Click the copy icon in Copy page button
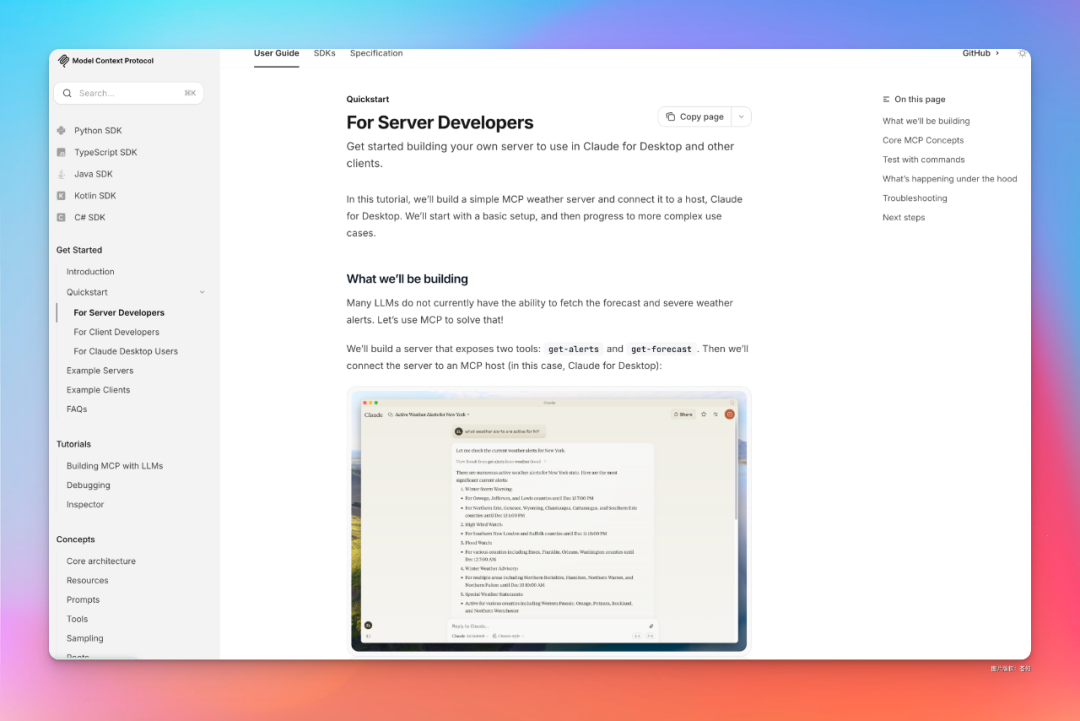Image resolution: width=1080 pixels, height=721 pixels. (x=670, y=117)
